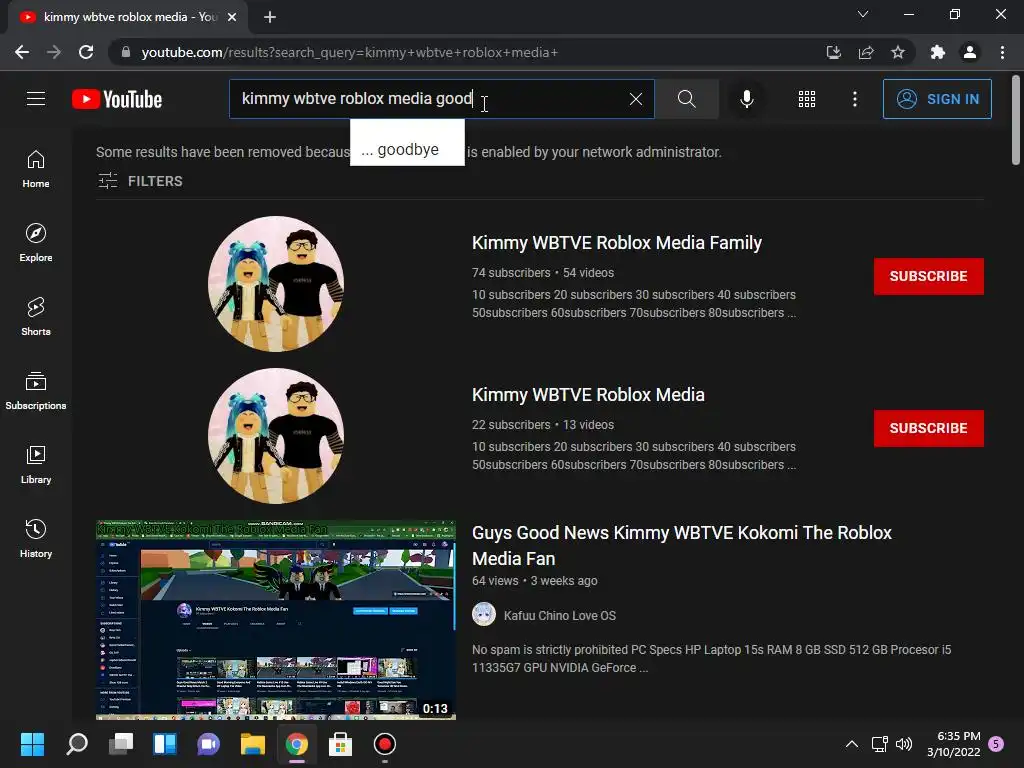Image resolution: width=1024 pixels, height=768 pixels.
Task: Open Chrome extensions puzzle icon
Action: click(x=937, y=52)
